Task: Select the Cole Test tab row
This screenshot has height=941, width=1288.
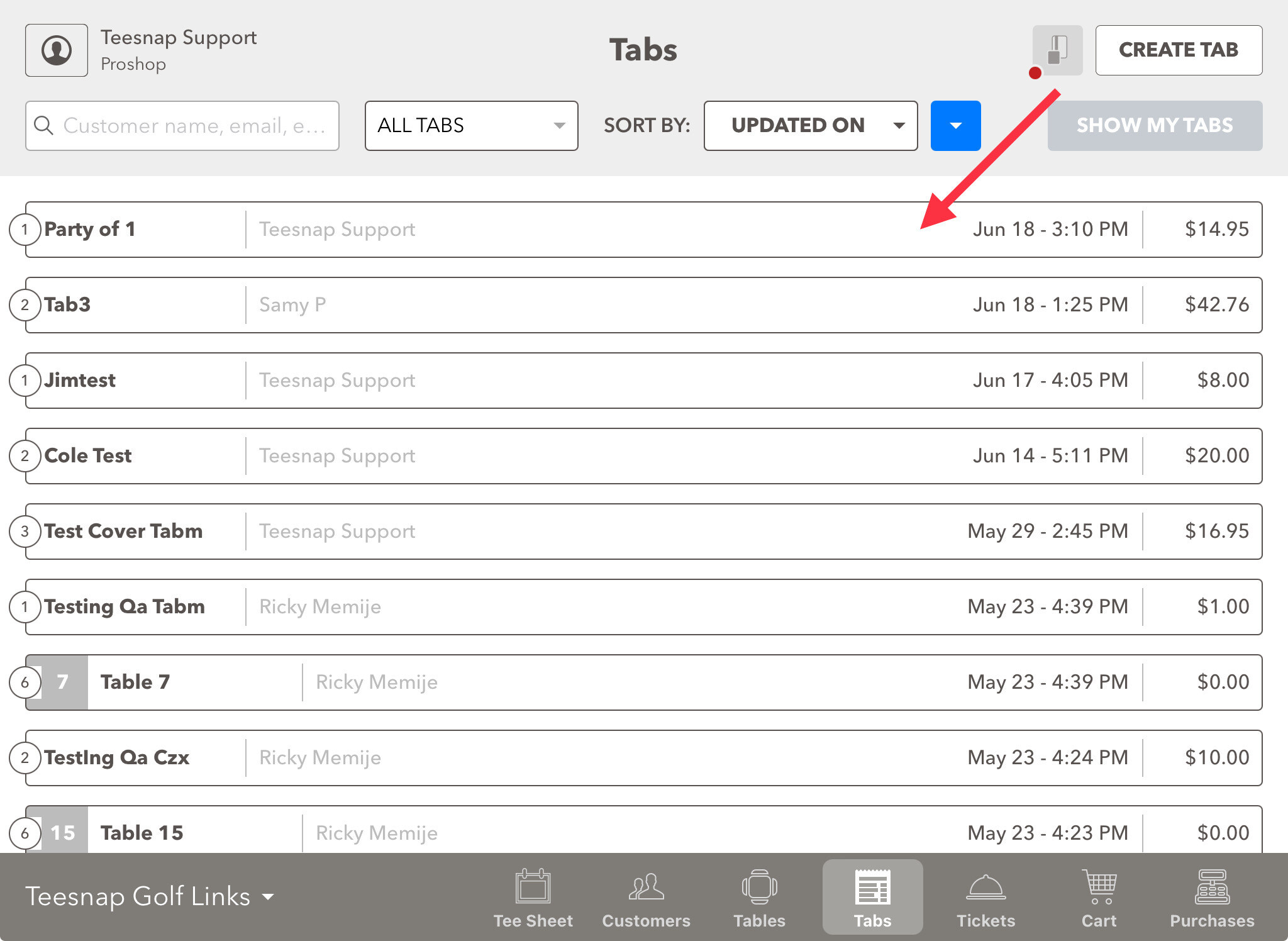Action: point(643,456)
